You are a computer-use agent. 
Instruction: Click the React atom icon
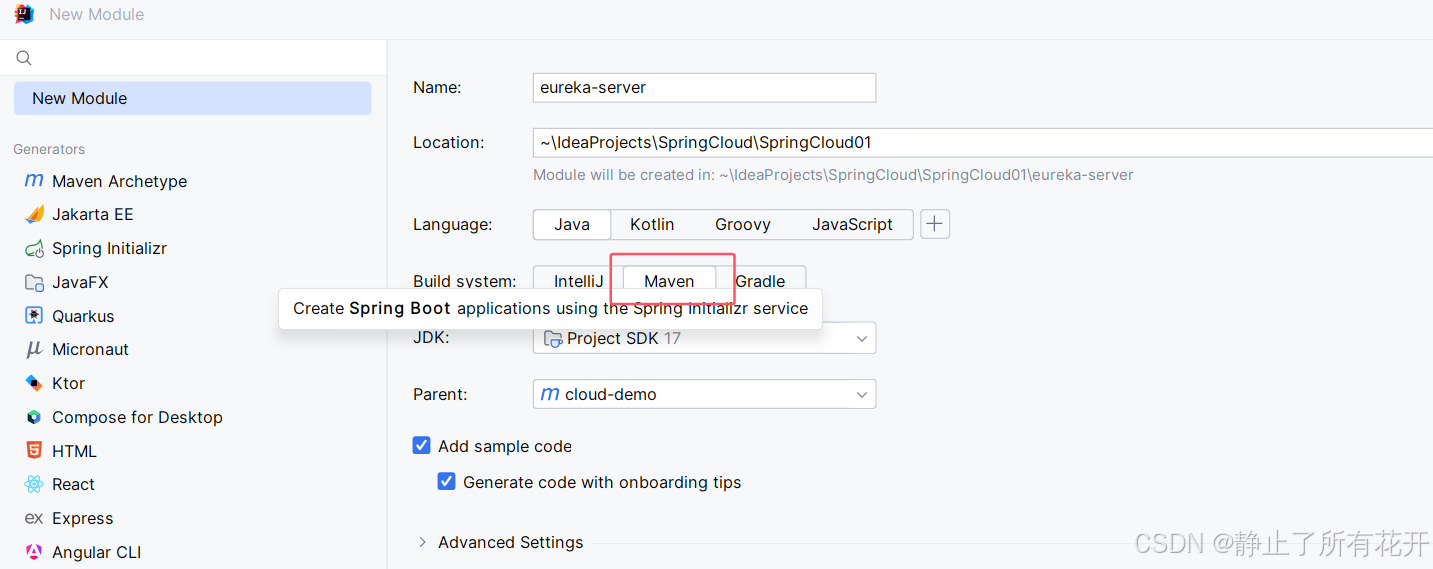coord(34,484)
